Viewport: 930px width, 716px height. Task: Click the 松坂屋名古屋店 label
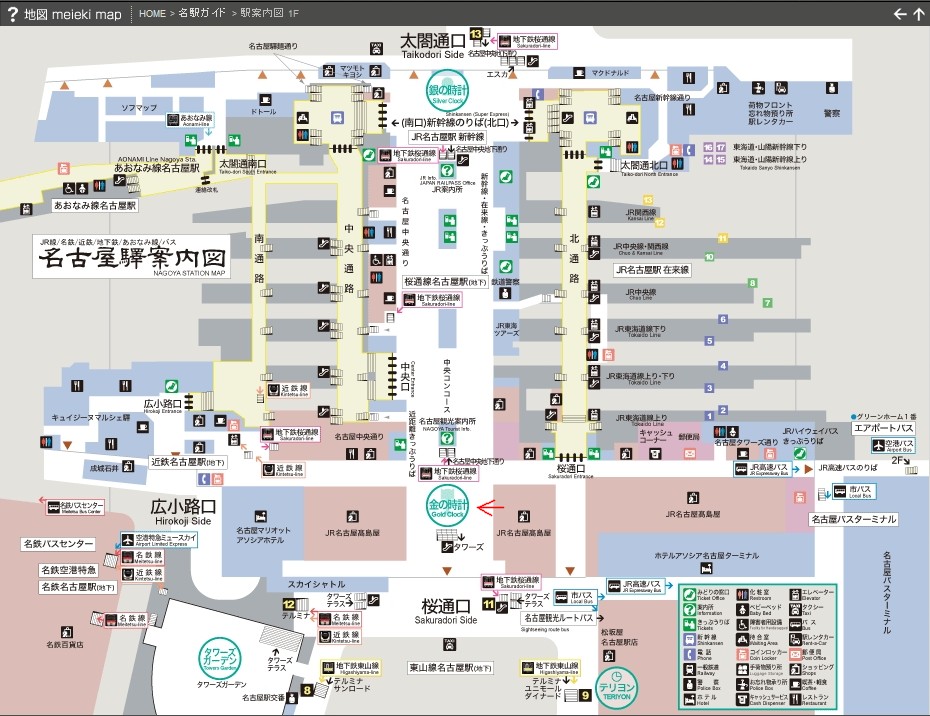pyautogui.click(x=619, y=638)
